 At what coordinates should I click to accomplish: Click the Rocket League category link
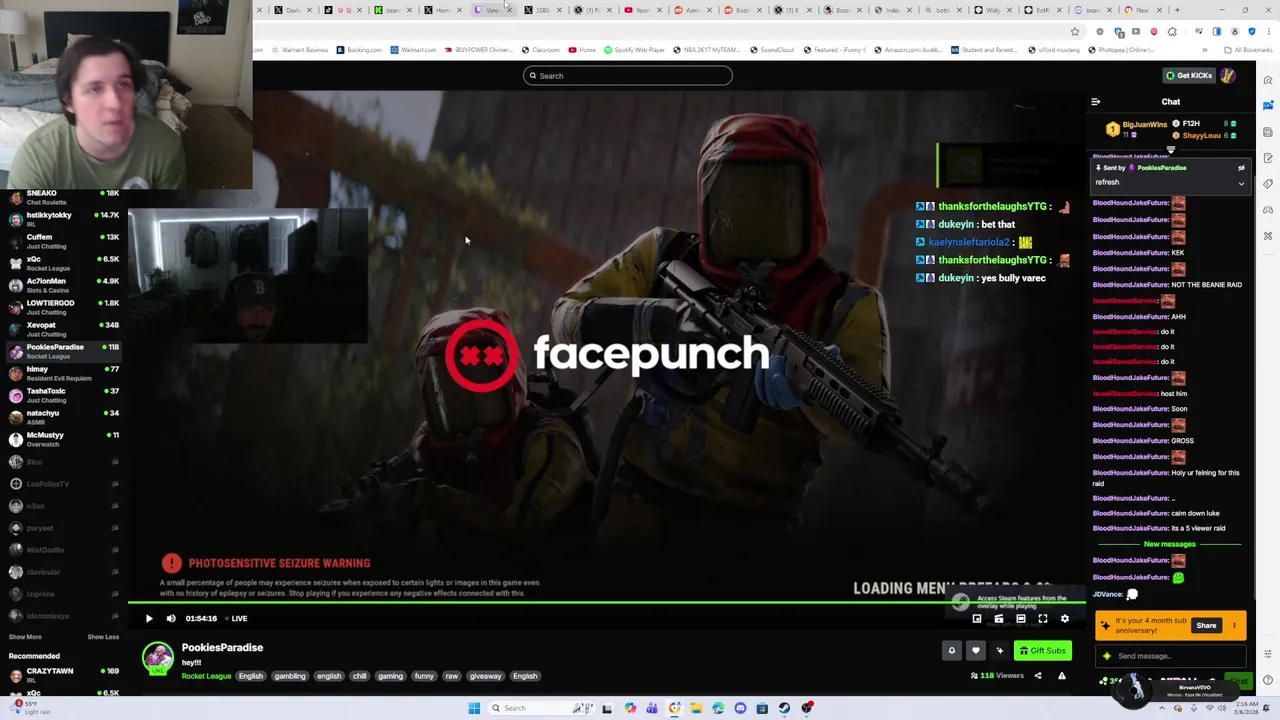coord(206,676)
